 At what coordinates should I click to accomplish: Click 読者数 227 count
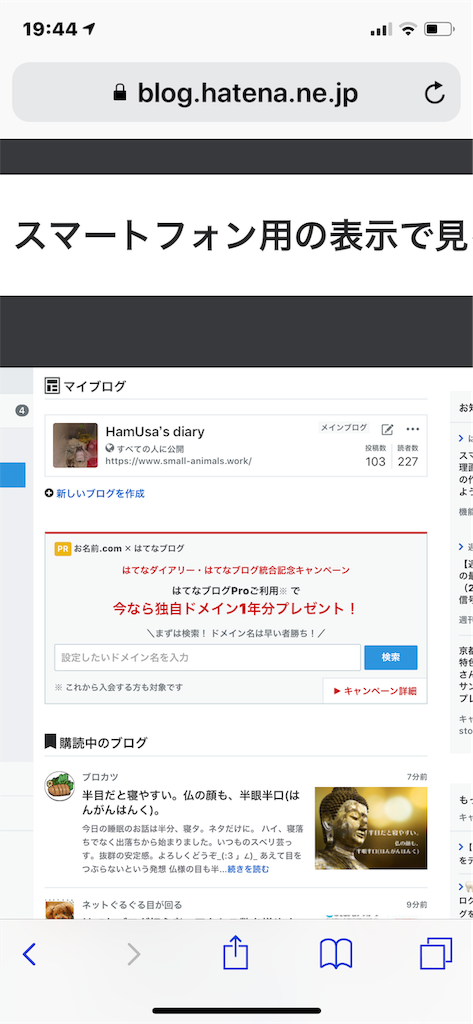408,456
